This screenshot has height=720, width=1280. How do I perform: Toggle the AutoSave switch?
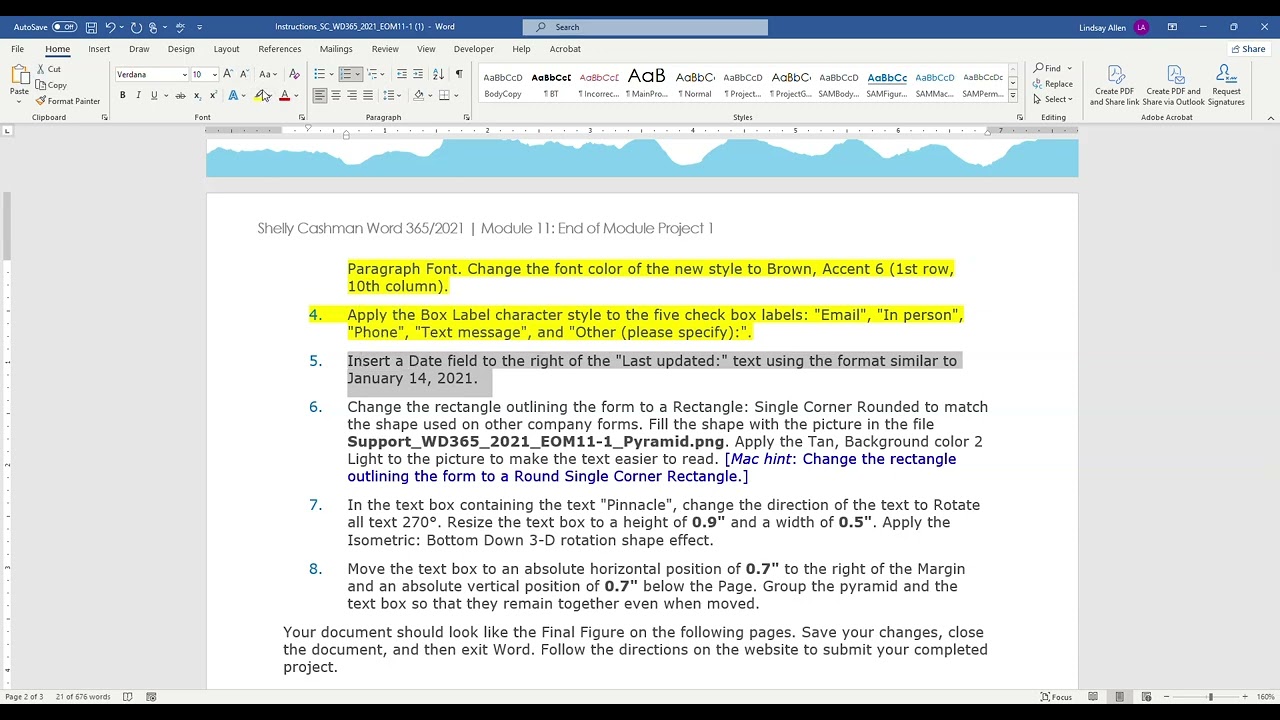[65, 27]
